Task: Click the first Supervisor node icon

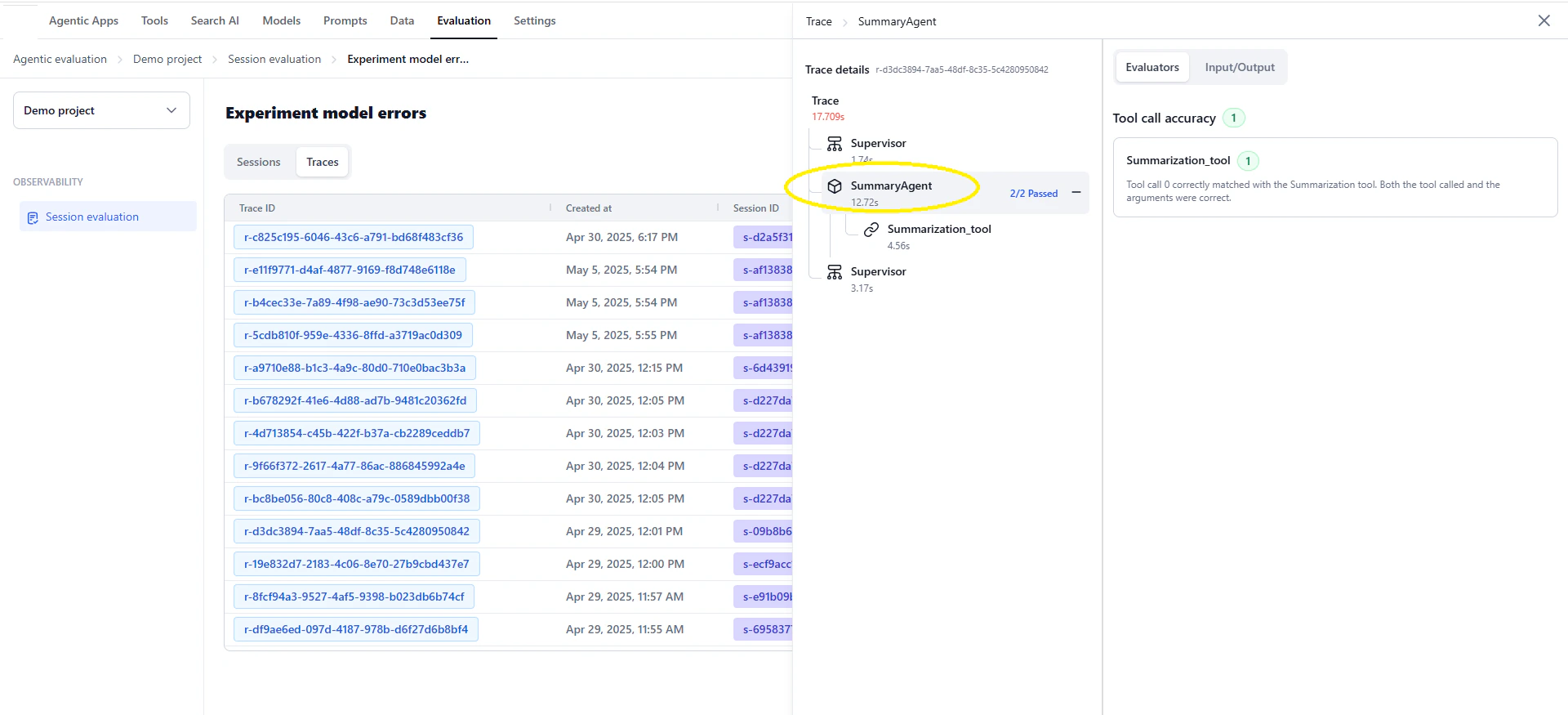Action: [x=835, y=144]
